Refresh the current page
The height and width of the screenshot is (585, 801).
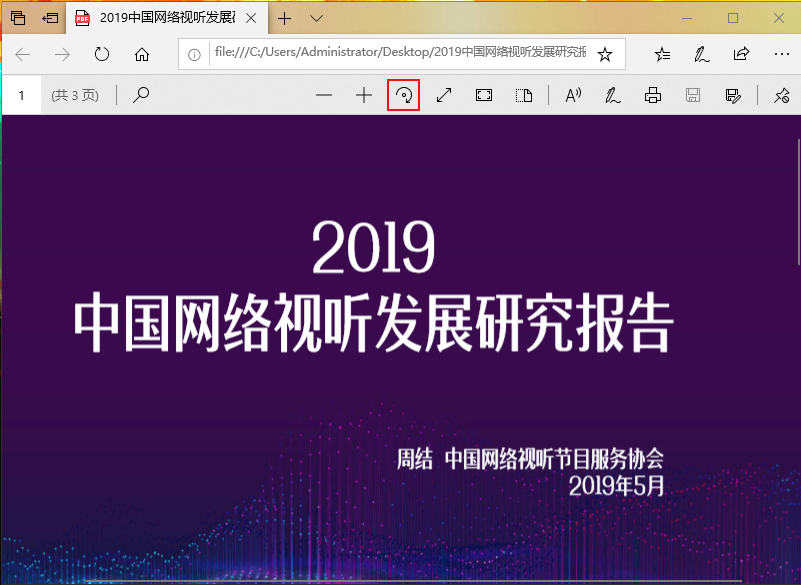[102, 54]
